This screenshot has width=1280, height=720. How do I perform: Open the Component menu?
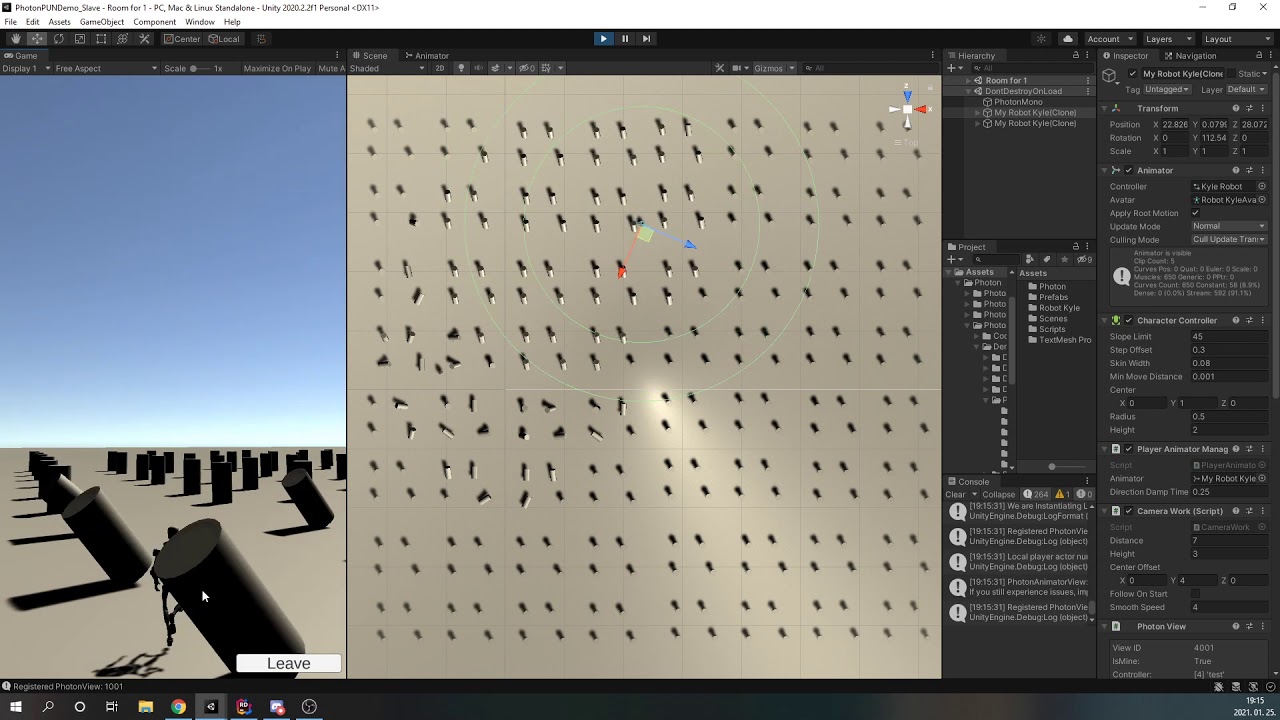coord(155,22)
